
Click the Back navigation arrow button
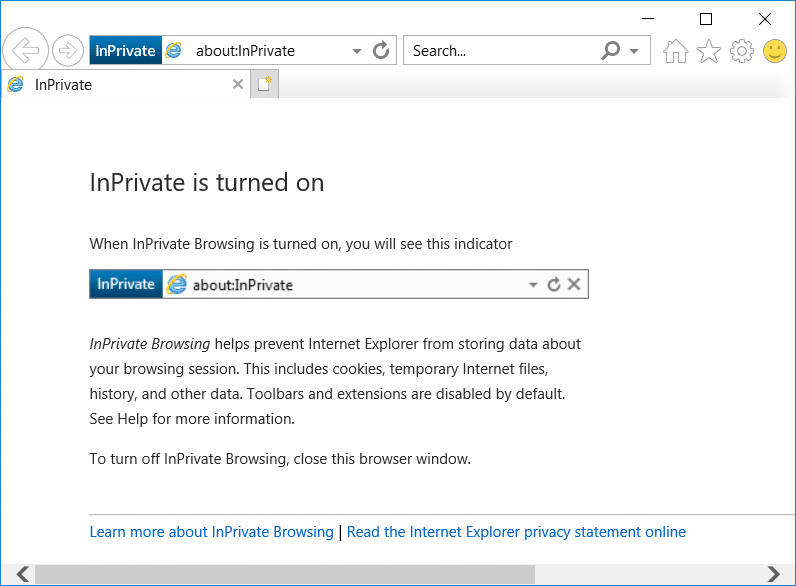[26, 50]
